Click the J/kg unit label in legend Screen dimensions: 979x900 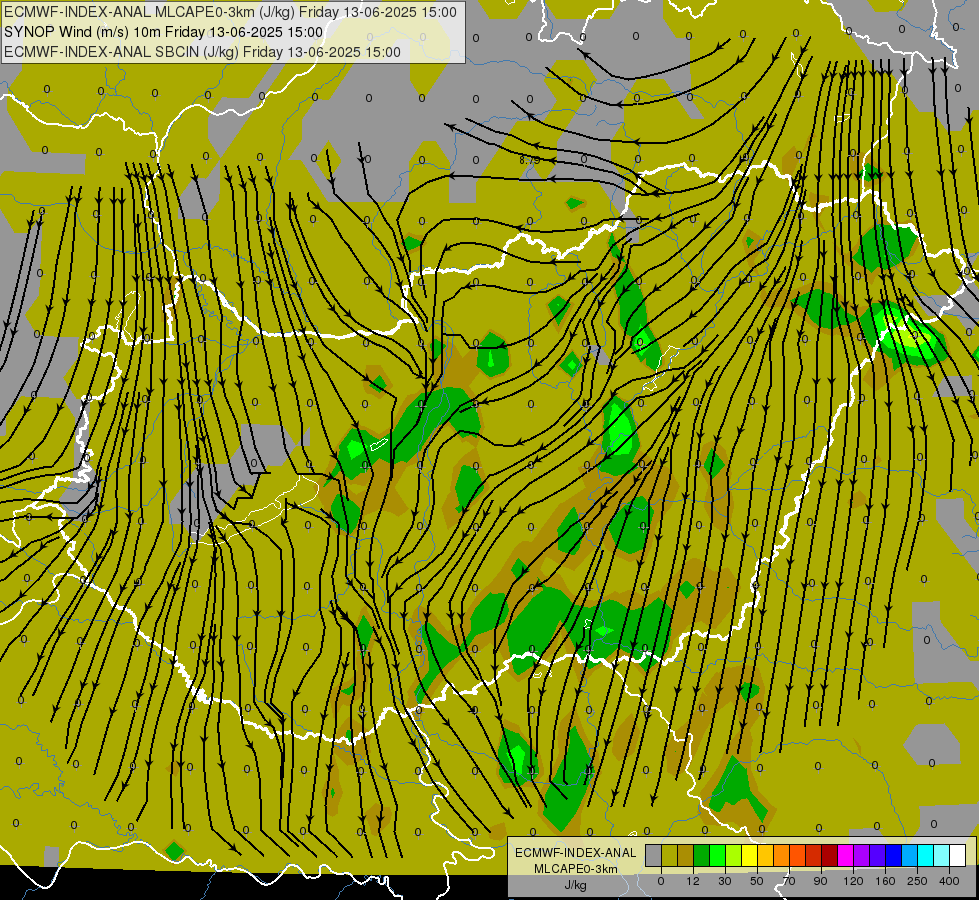pos(575,885)
